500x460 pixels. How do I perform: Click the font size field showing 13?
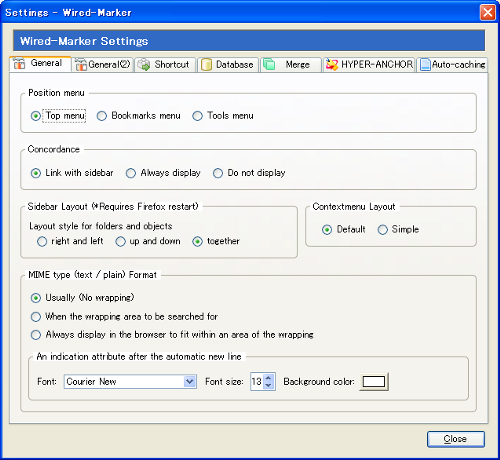point(257,382)
